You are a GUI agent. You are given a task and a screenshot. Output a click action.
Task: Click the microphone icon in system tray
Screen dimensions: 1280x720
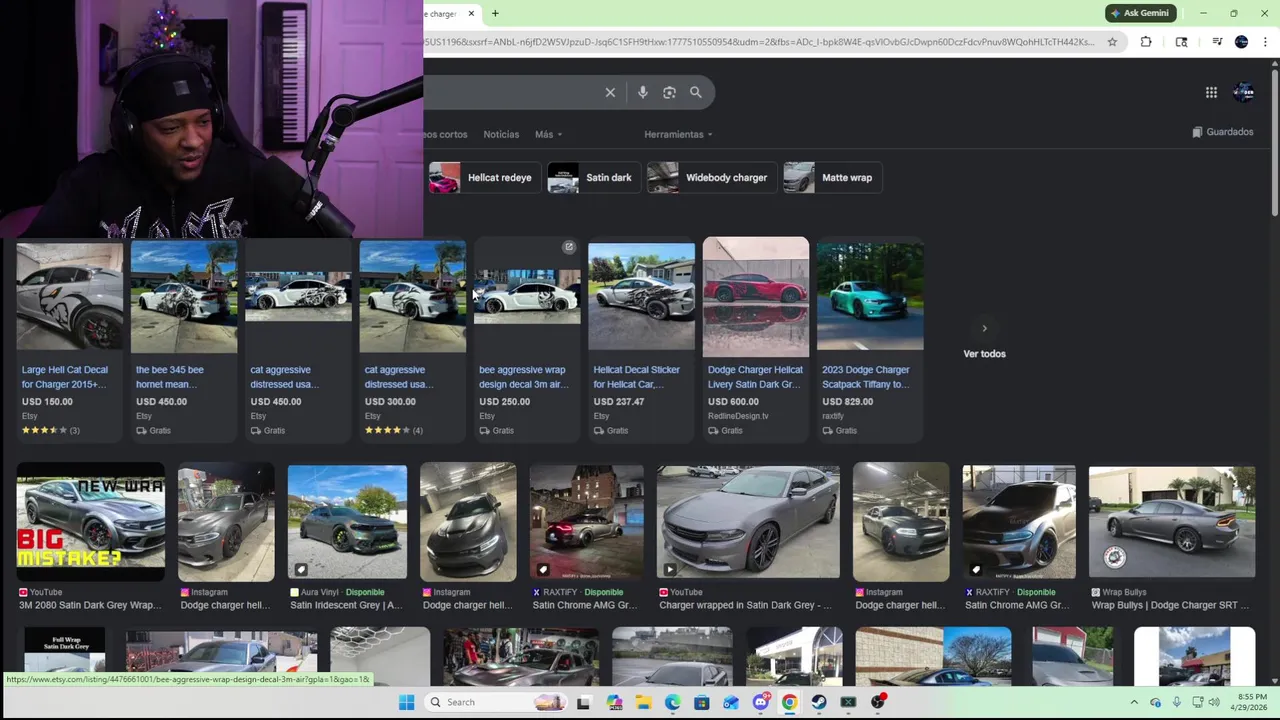1176,702
